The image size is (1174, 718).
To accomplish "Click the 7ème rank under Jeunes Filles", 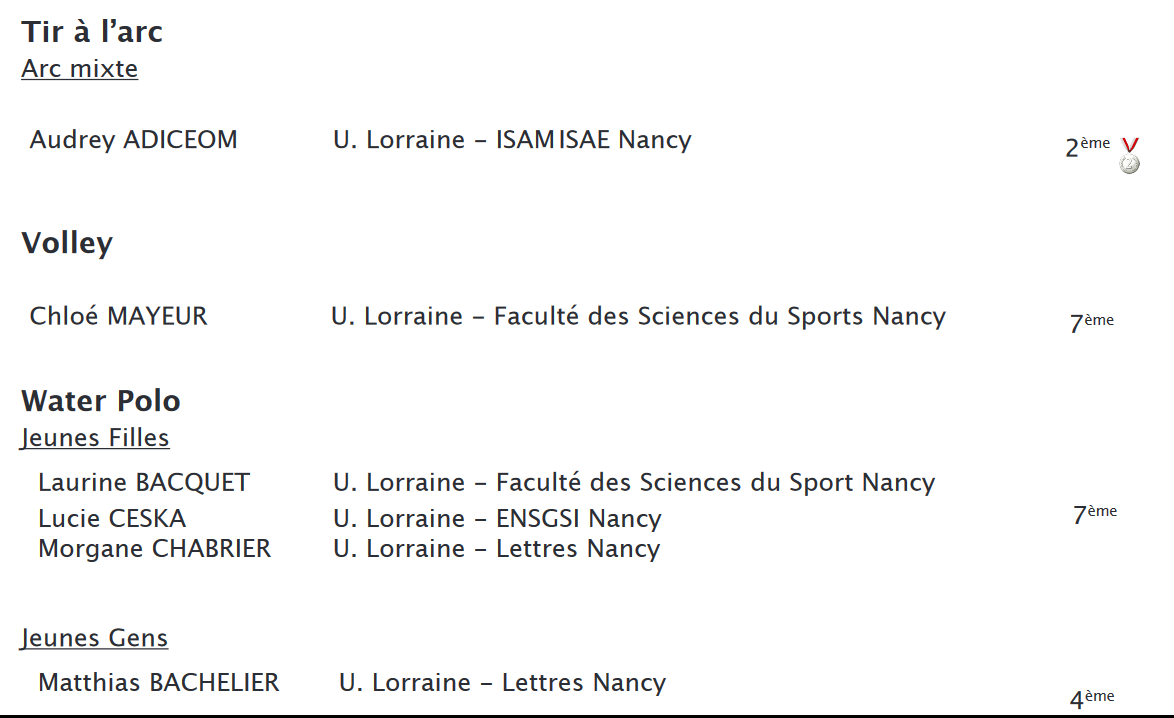I will tap(1094, 515).
